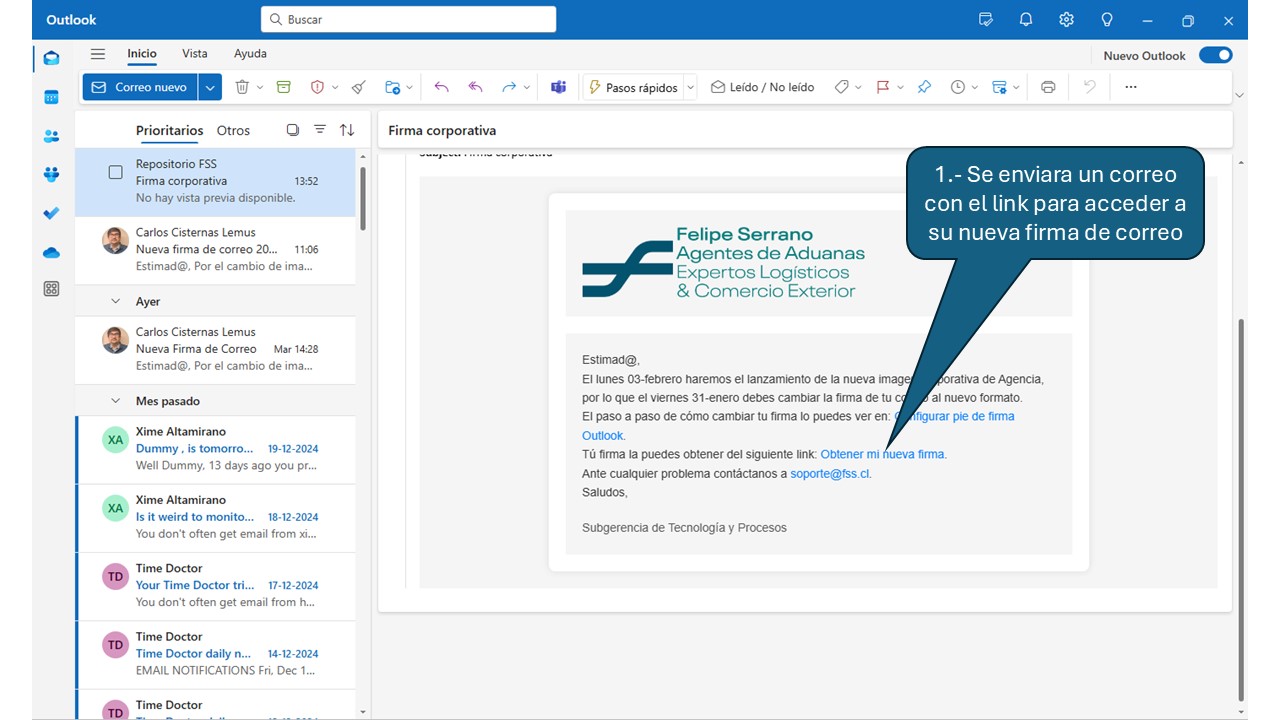Viewport: 1280px width, 720px height.
Task: Click the Pasos rápidos button
Action: (x=632, y=87)
